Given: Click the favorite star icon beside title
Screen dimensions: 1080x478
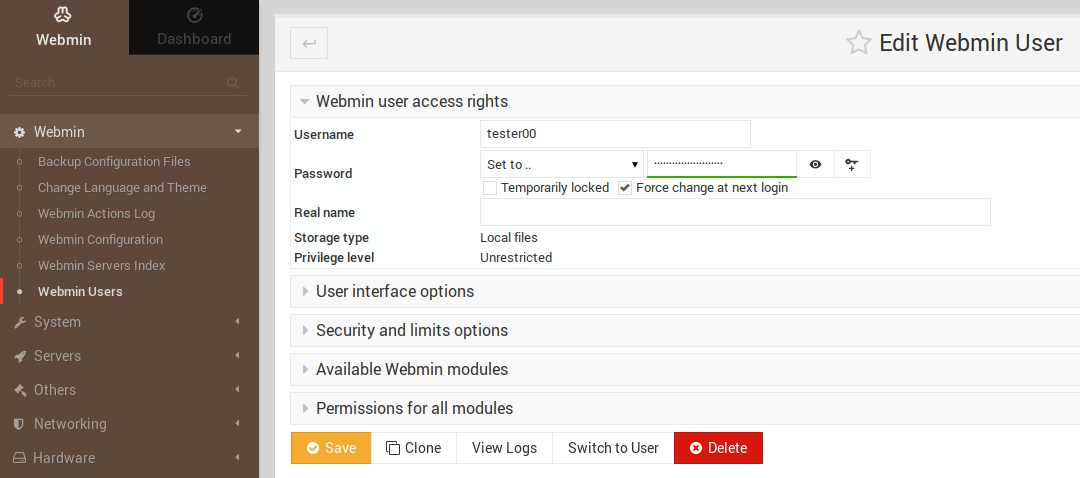Looking at the screenshot, I should pyautogui.click(x=858, y=43).
